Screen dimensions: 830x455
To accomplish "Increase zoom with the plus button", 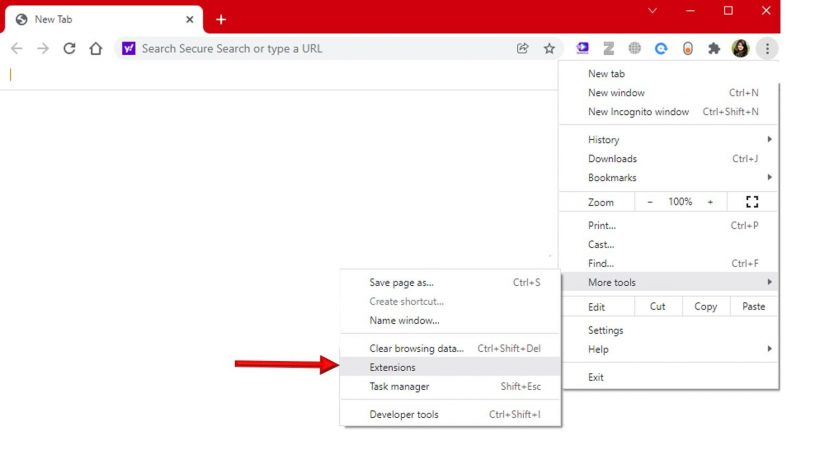I will [710, 202].
